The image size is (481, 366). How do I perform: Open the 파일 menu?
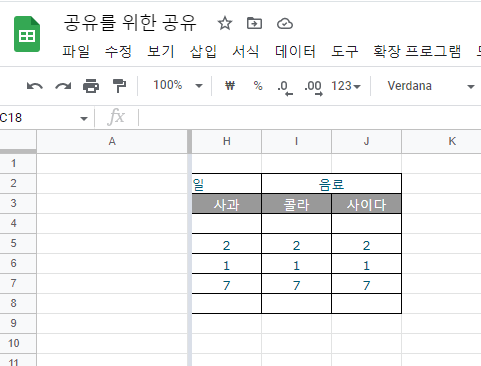coord(76,51)
